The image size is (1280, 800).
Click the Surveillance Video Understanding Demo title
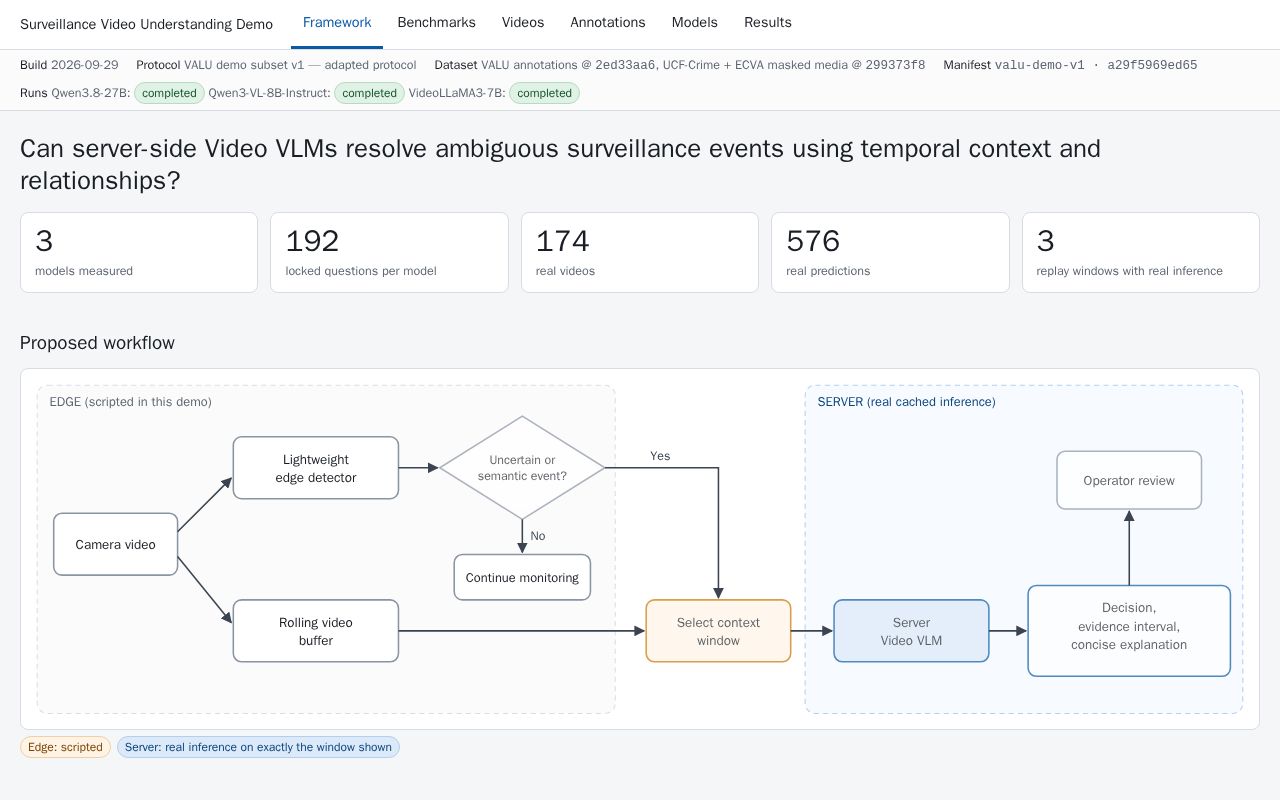[146, 24]
